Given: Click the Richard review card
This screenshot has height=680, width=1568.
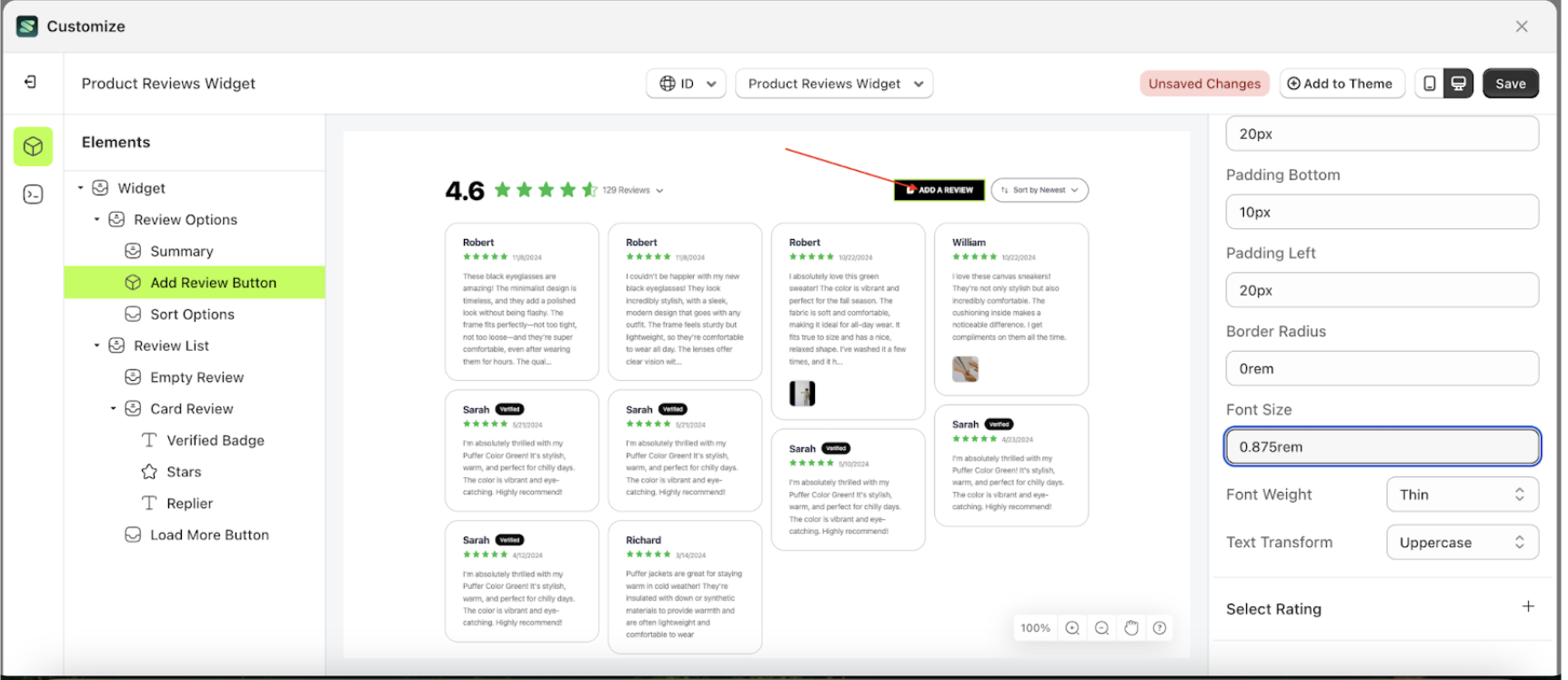Looking at the screenshot, I should click(x=685, y=587).
